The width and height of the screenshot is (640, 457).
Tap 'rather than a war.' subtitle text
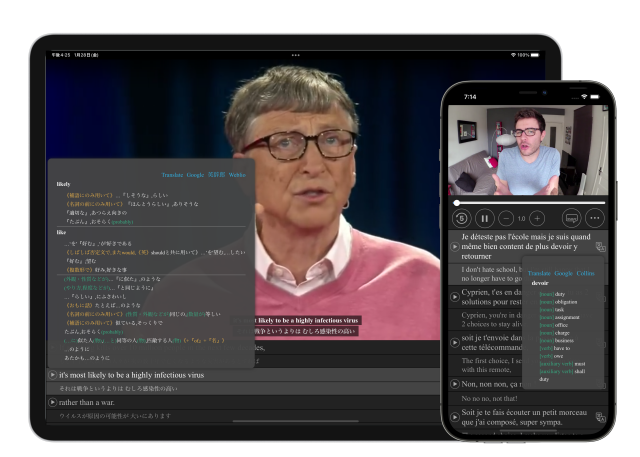(x=87, y=402)
